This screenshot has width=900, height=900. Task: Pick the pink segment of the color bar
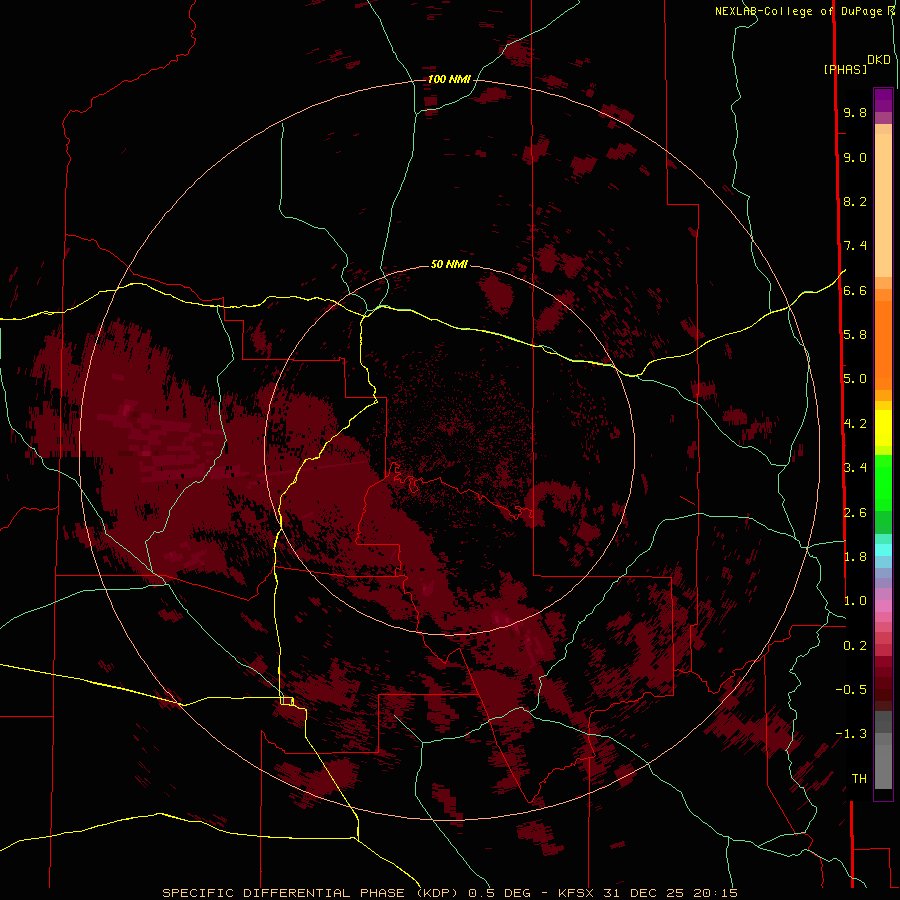(x=883, y=606)
